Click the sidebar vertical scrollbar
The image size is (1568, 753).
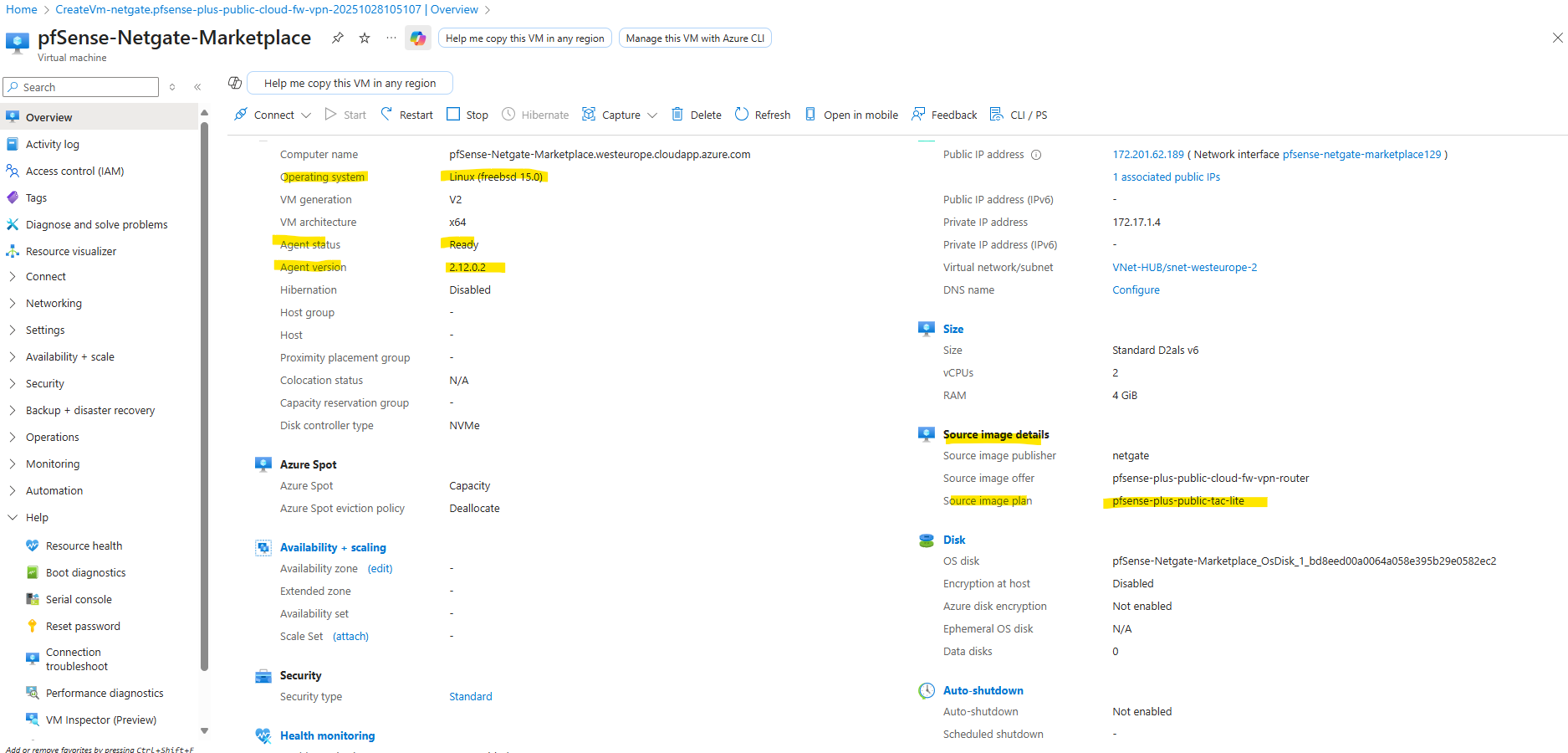(x=204, y=397)
